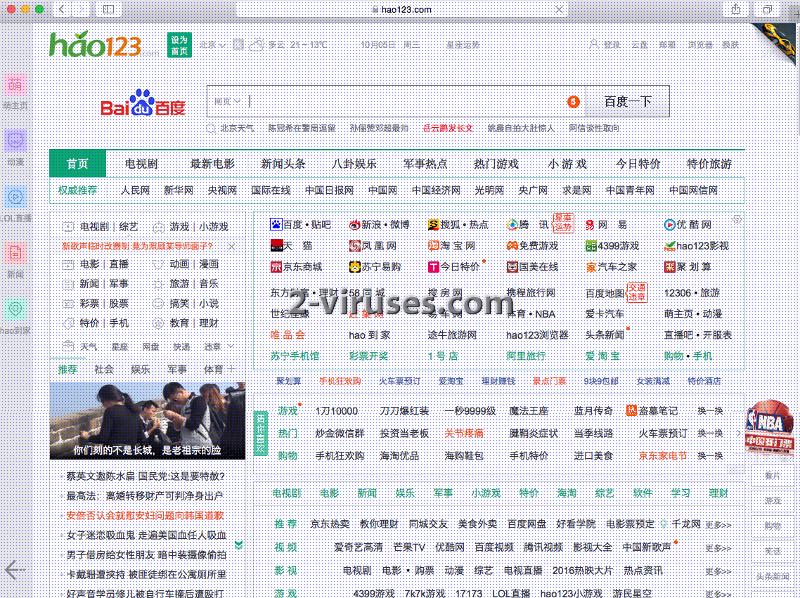Open headline 最高法: 离婚转移财产可判净身出户

144,495
